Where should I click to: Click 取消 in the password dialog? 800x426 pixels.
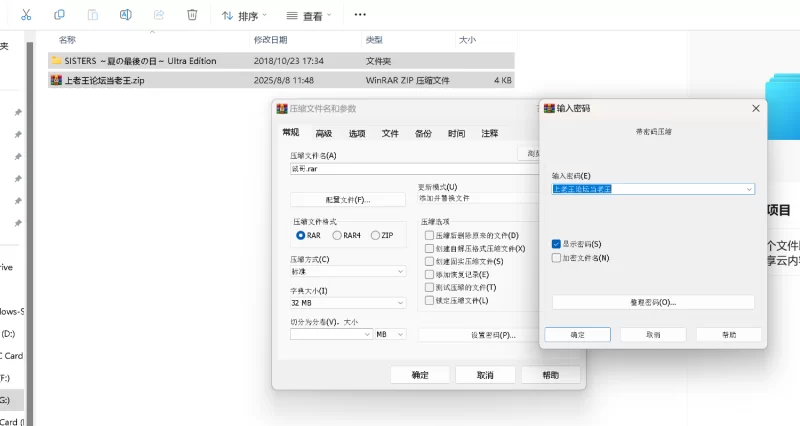click(x=653, y=335)
